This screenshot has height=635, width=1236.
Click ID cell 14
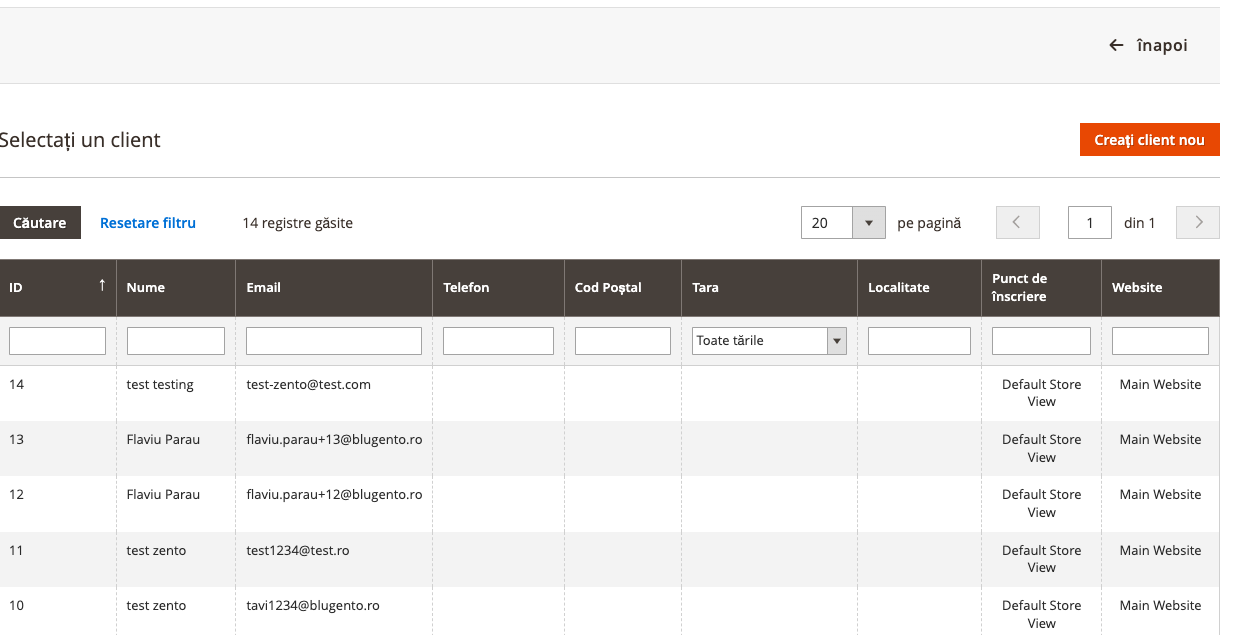tap(17, 385)
